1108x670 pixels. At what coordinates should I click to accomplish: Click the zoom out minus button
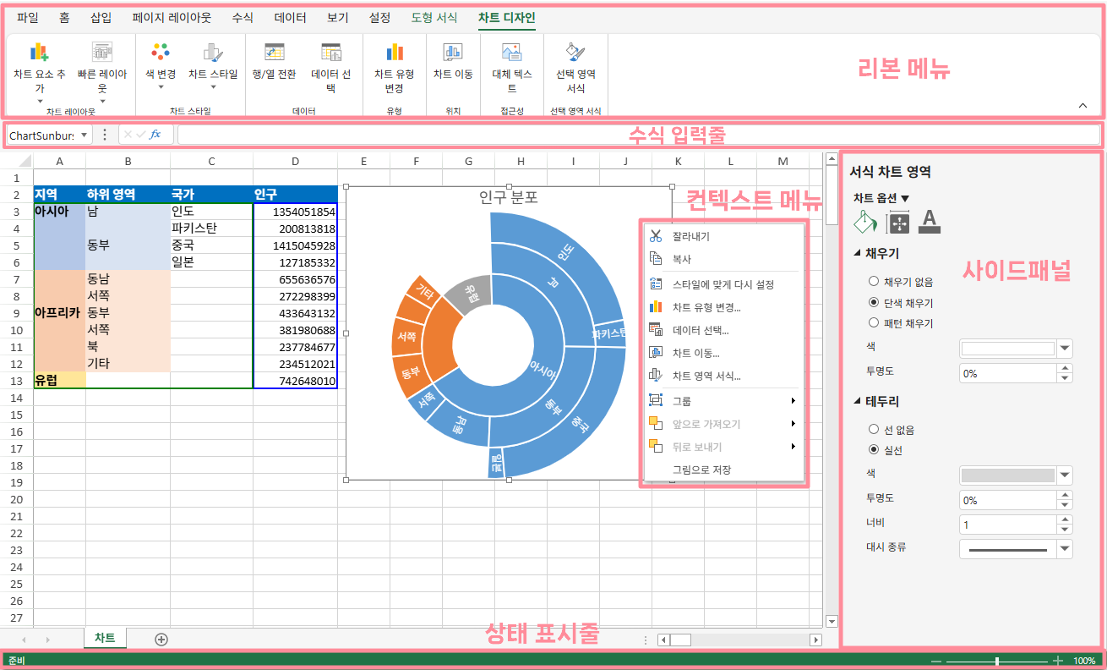[936, 661]
